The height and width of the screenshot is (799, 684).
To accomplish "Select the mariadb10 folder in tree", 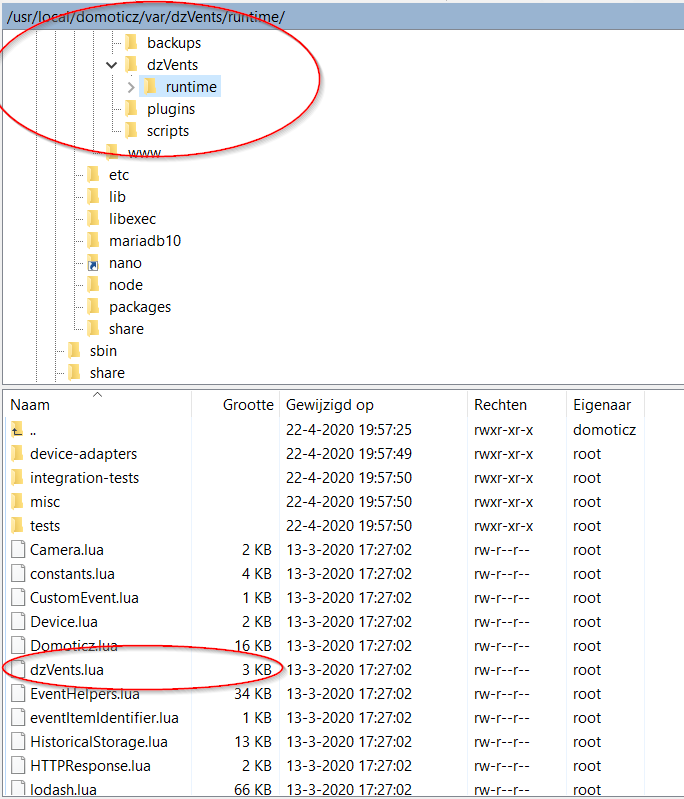I will [145, 241].
